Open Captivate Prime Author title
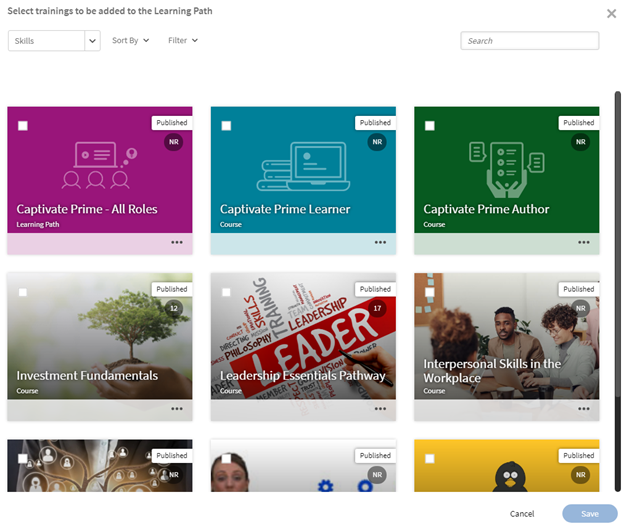The width and height of the screenshot is (624, 532). (486, 209)
